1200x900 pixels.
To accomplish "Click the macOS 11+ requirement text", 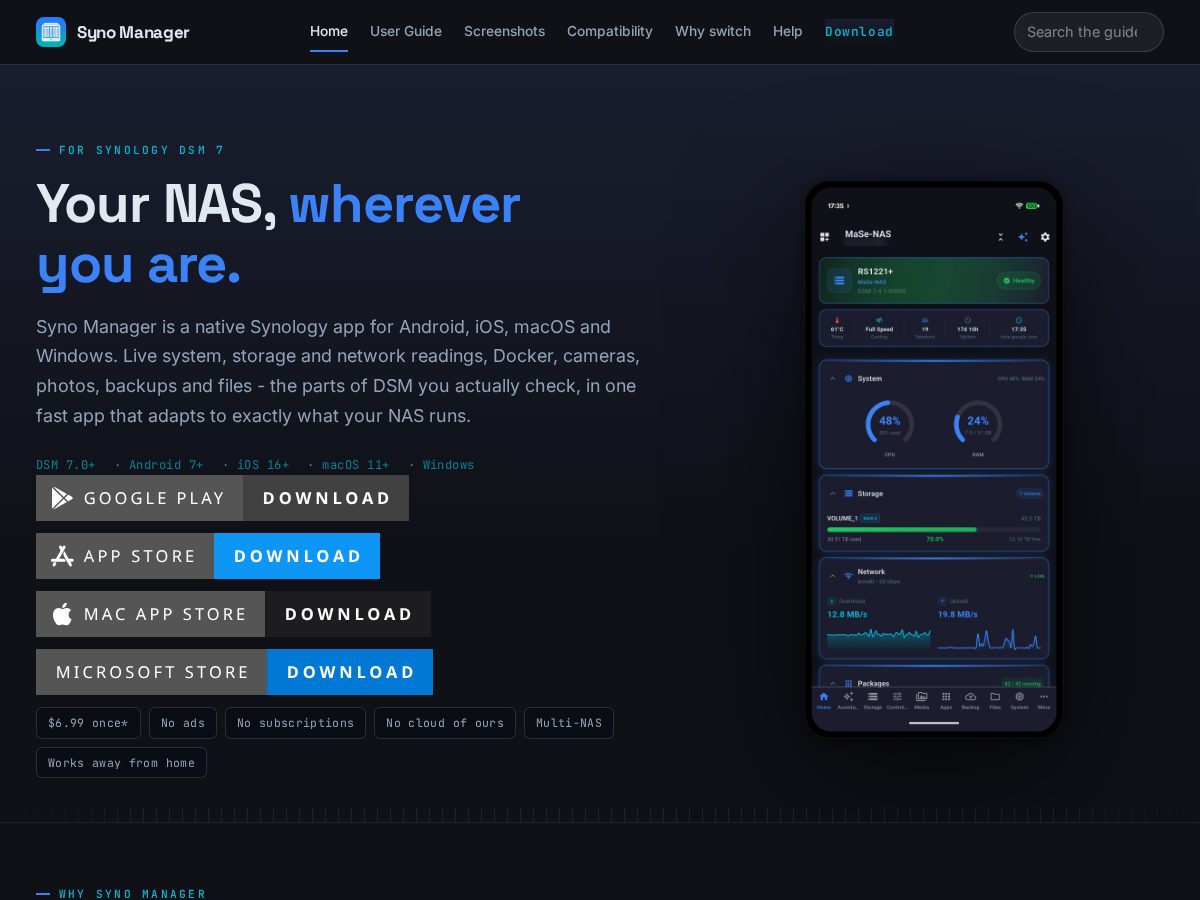I will click(x=355, y=465).
